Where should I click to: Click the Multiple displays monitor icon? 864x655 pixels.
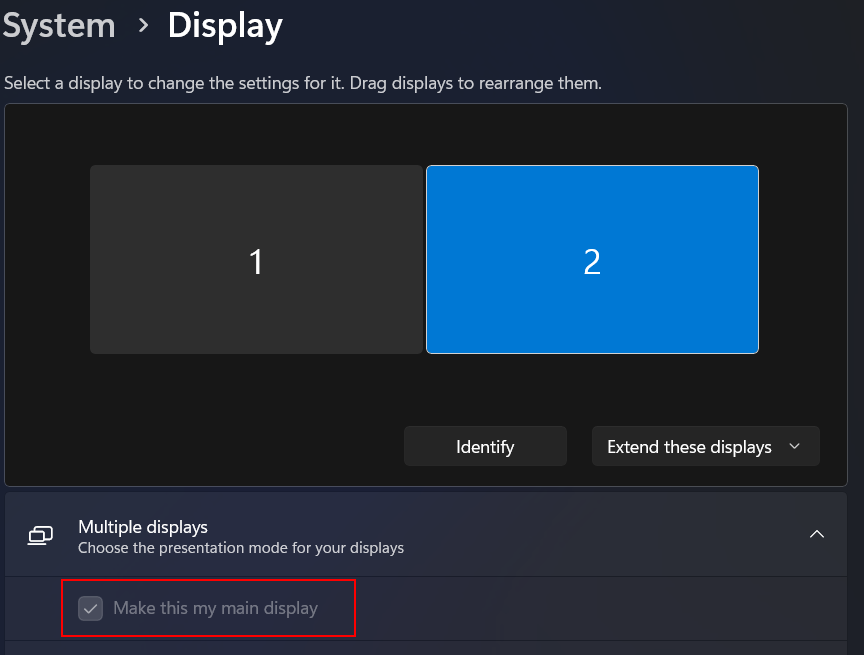point(40,535)
